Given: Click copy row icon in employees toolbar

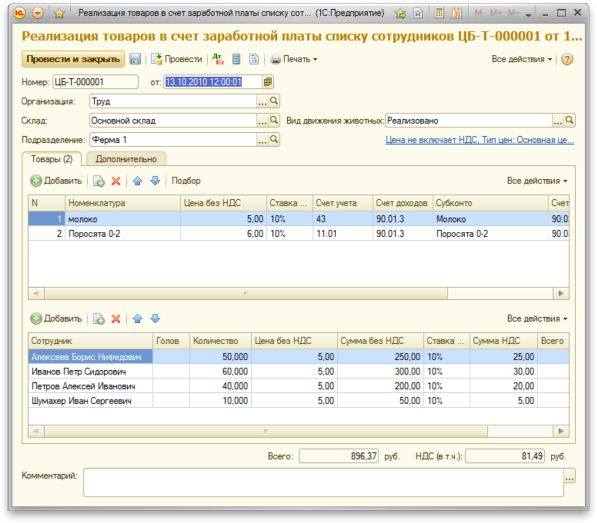Looking at the screenshot, I should [99, 319].
